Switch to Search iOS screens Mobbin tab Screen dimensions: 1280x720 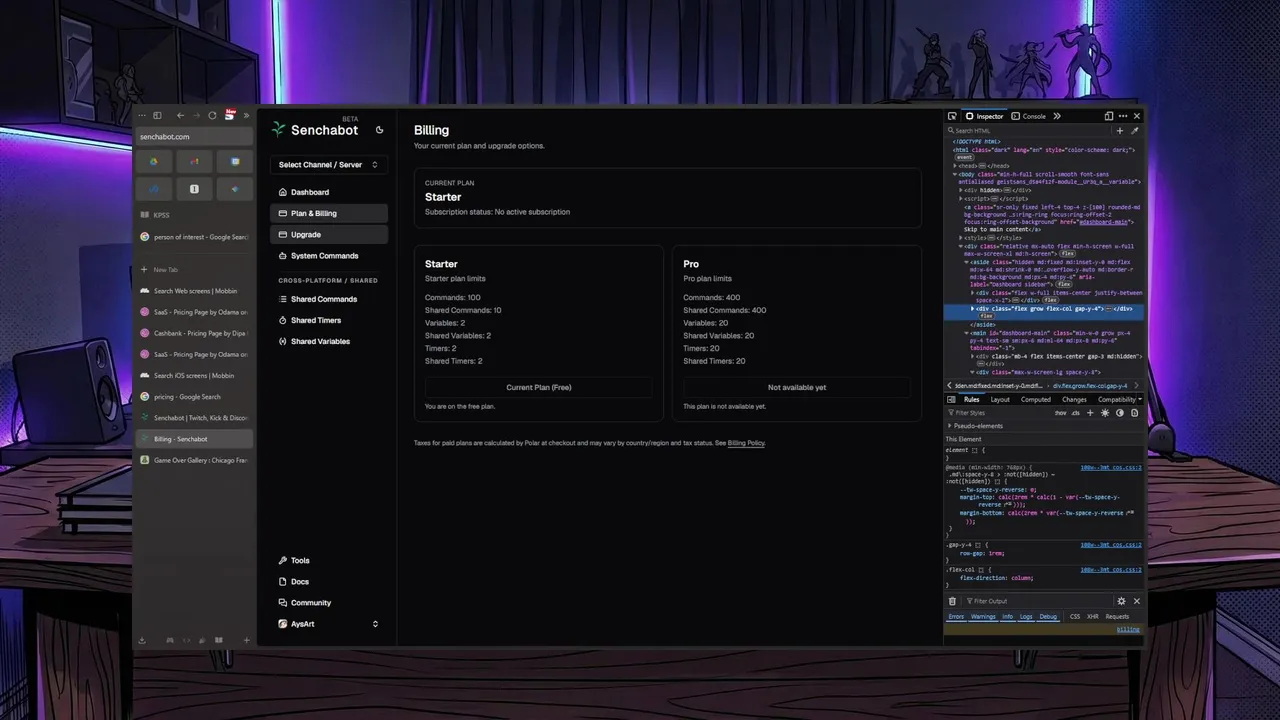pos(194,376)
